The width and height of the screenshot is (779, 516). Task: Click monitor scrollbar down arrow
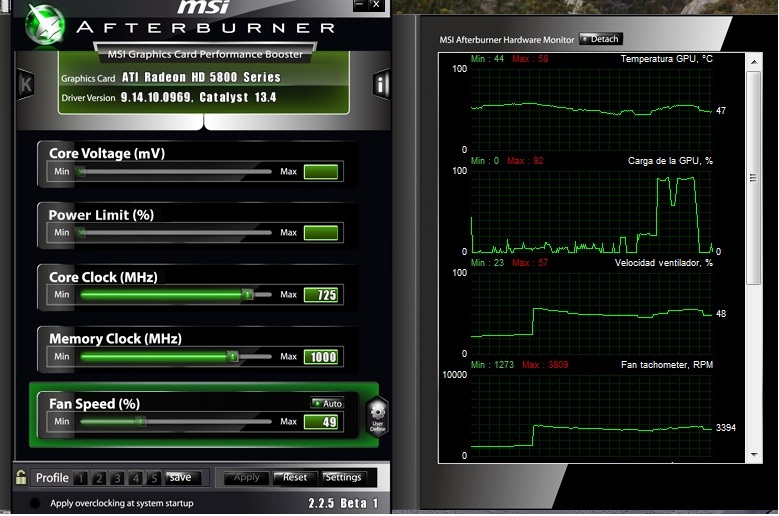coord(754,454)
